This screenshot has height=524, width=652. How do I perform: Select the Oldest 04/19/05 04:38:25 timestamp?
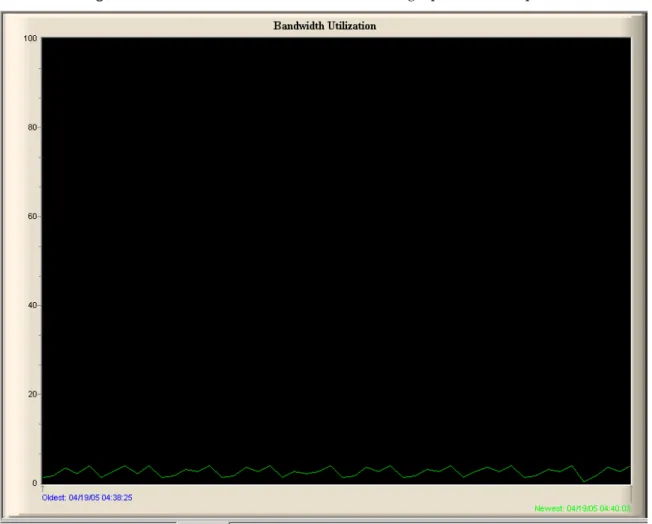(87, 497)
